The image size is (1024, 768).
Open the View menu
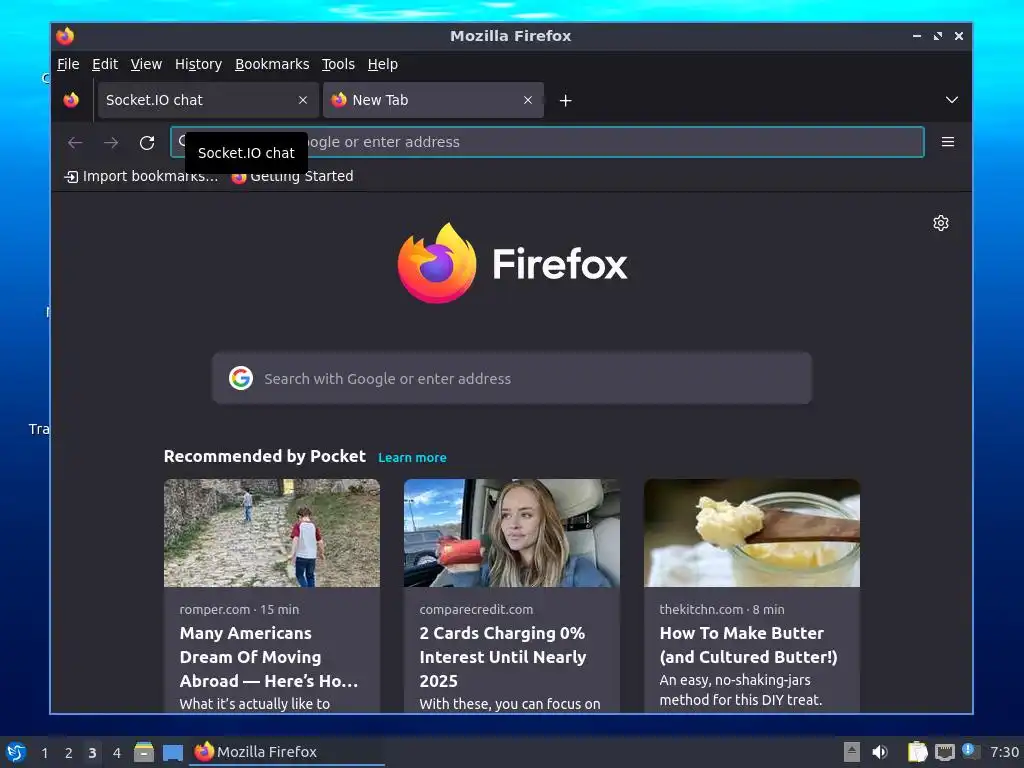[146, 64]
